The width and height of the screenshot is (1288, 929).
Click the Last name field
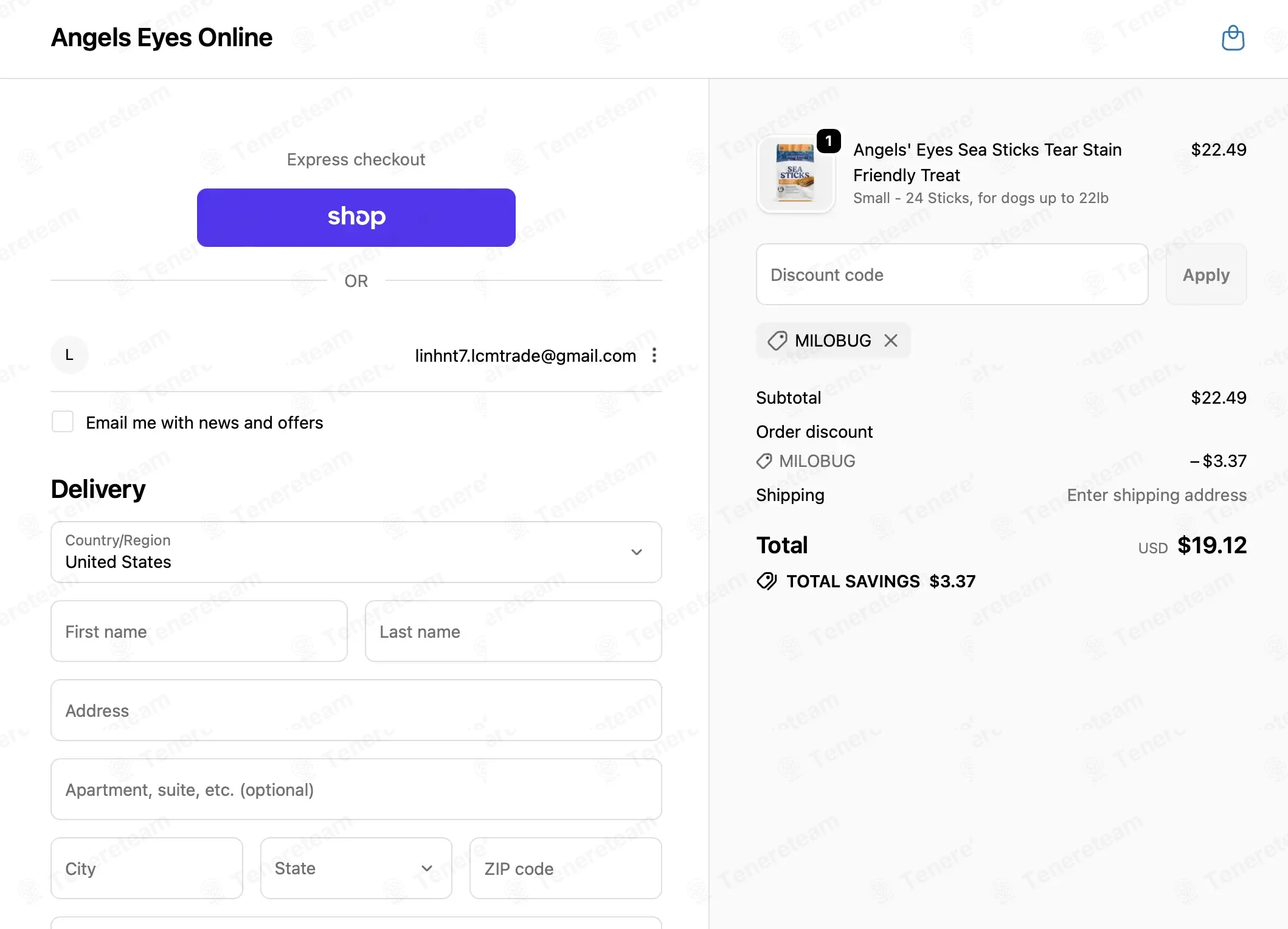point(513,631)
